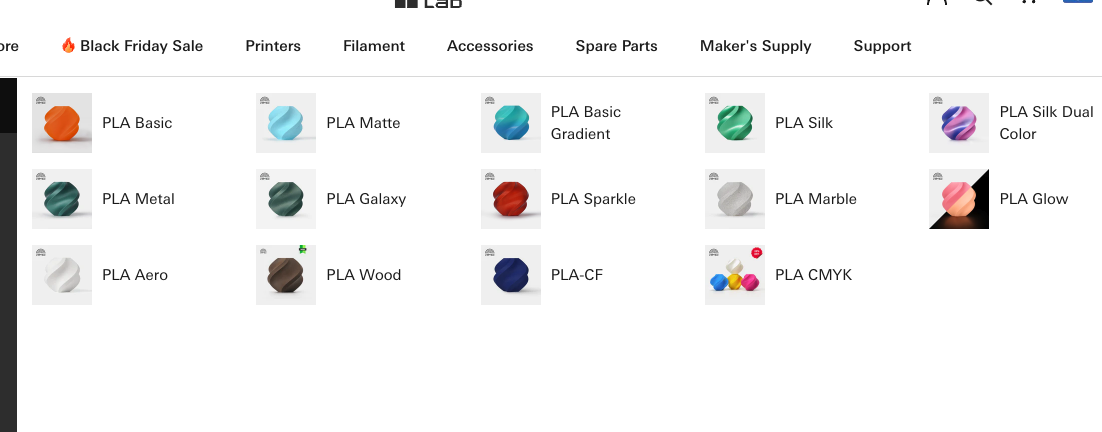Open the PLA Silk Dual Color thumbnail
1102x432 pixels.
[959, 123]
